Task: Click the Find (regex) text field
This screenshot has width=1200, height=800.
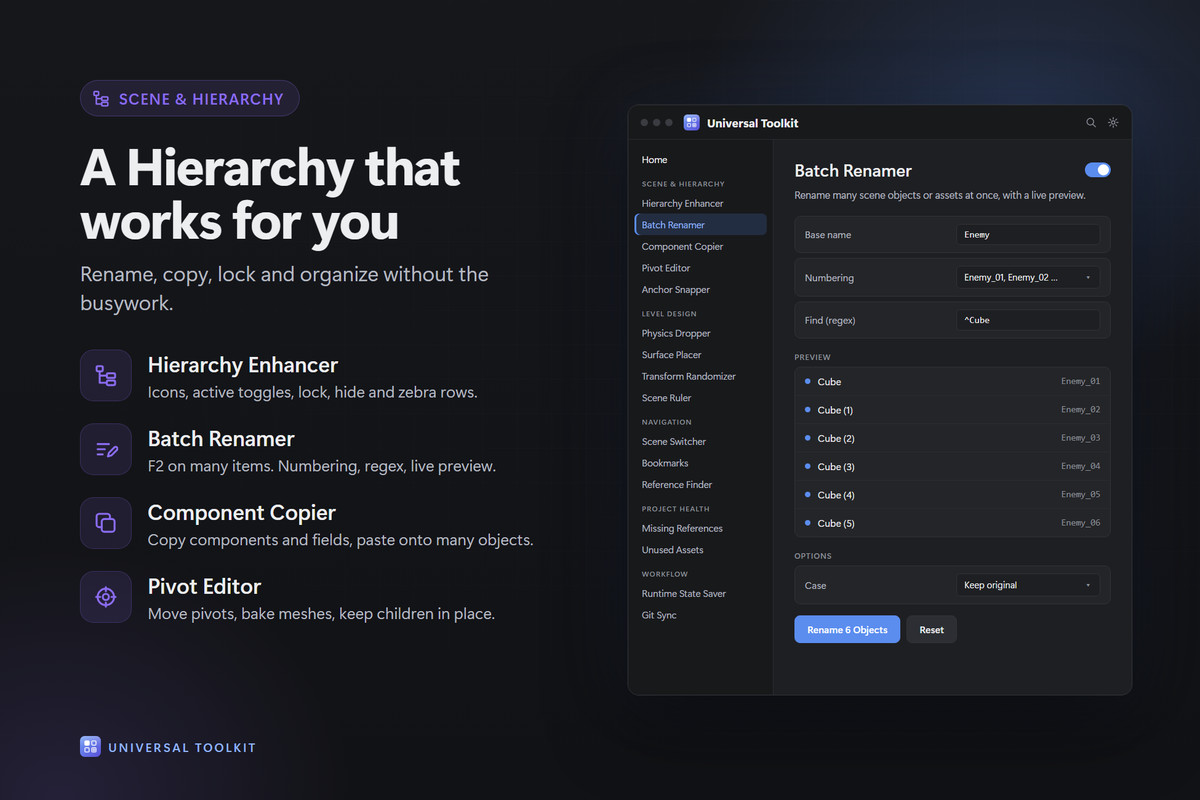Action: 1028,320
